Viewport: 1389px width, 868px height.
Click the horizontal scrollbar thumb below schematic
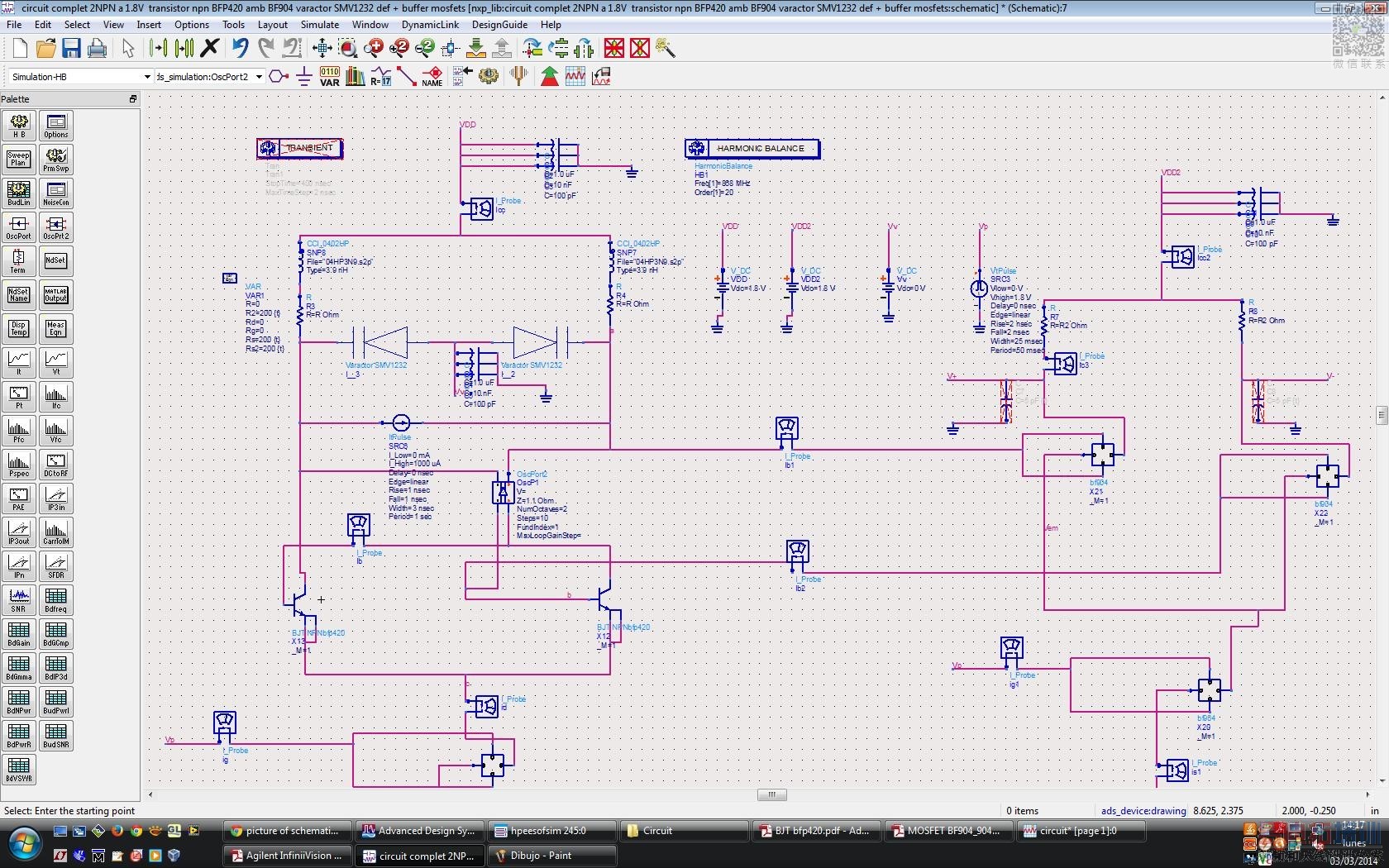coord(771,795)
